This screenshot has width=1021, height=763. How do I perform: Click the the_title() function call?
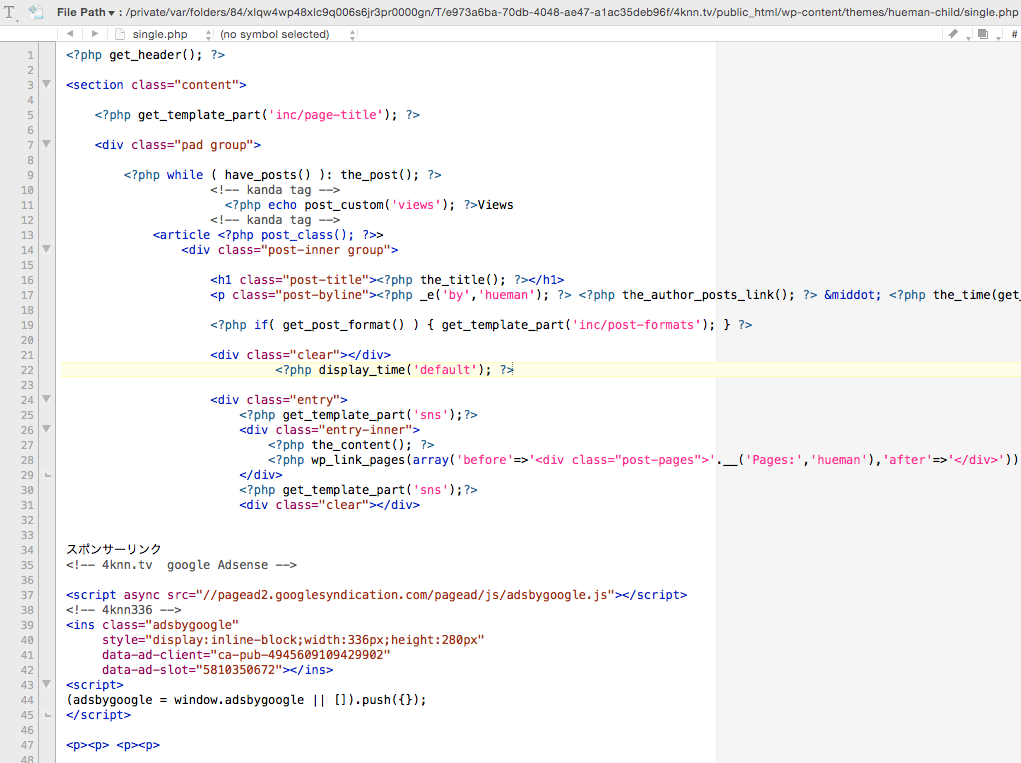462,280
